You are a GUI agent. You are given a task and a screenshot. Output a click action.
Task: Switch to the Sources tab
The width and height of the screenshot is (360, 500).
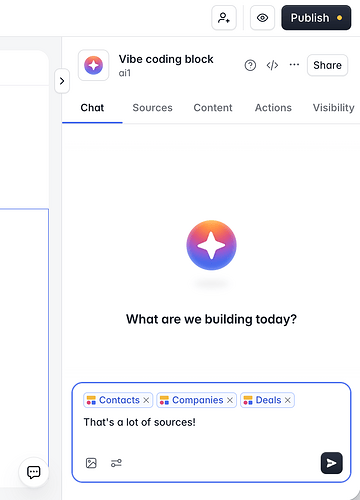coord(152,108)
